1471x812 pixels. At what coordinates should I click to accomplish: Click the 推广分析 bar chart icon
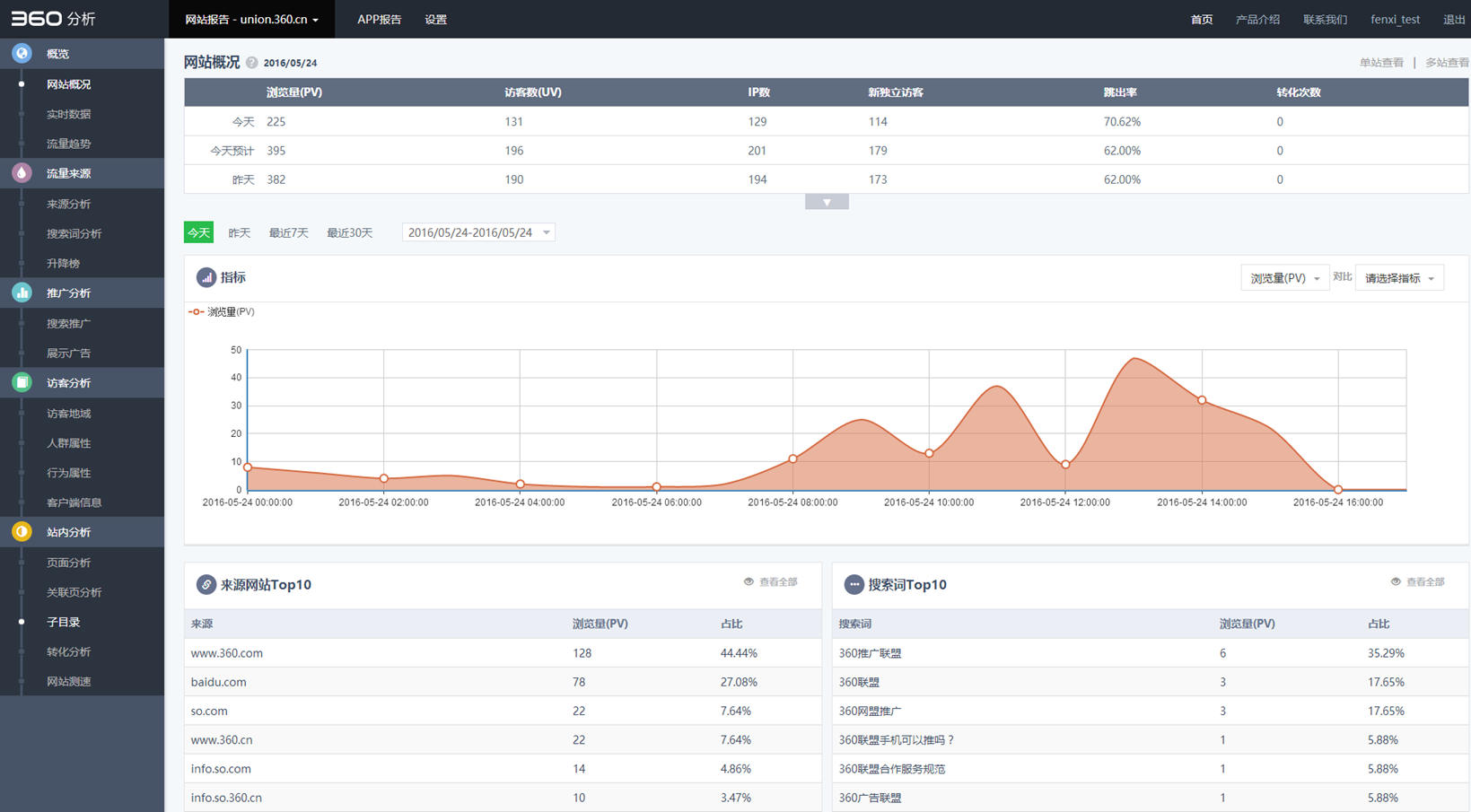pos(22,292)
